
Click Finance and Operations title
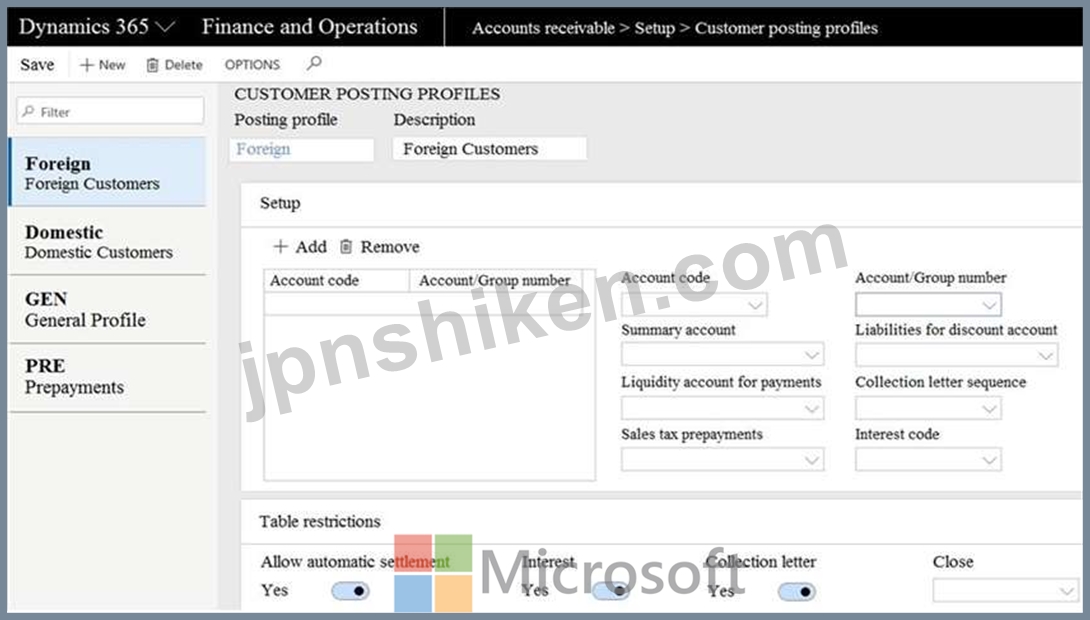pos(309,26)
